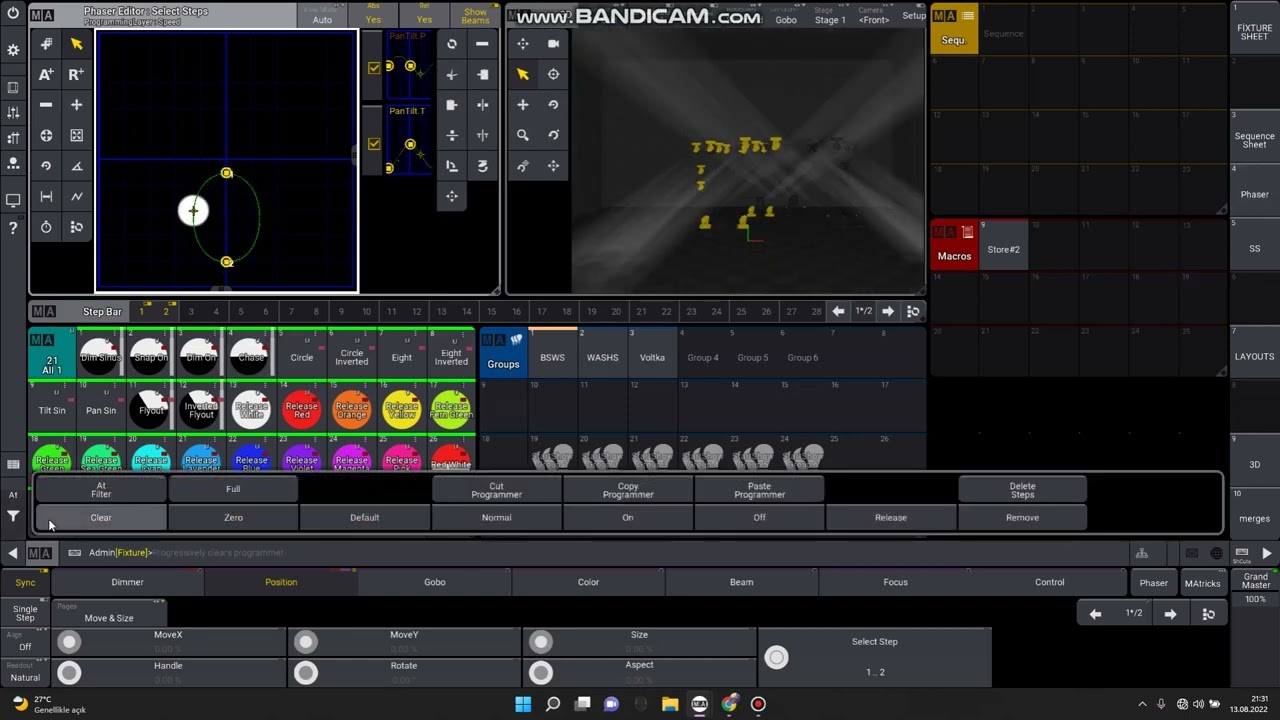
Task: Switch to the Color feature group tab
Action: tap(588, 582)
